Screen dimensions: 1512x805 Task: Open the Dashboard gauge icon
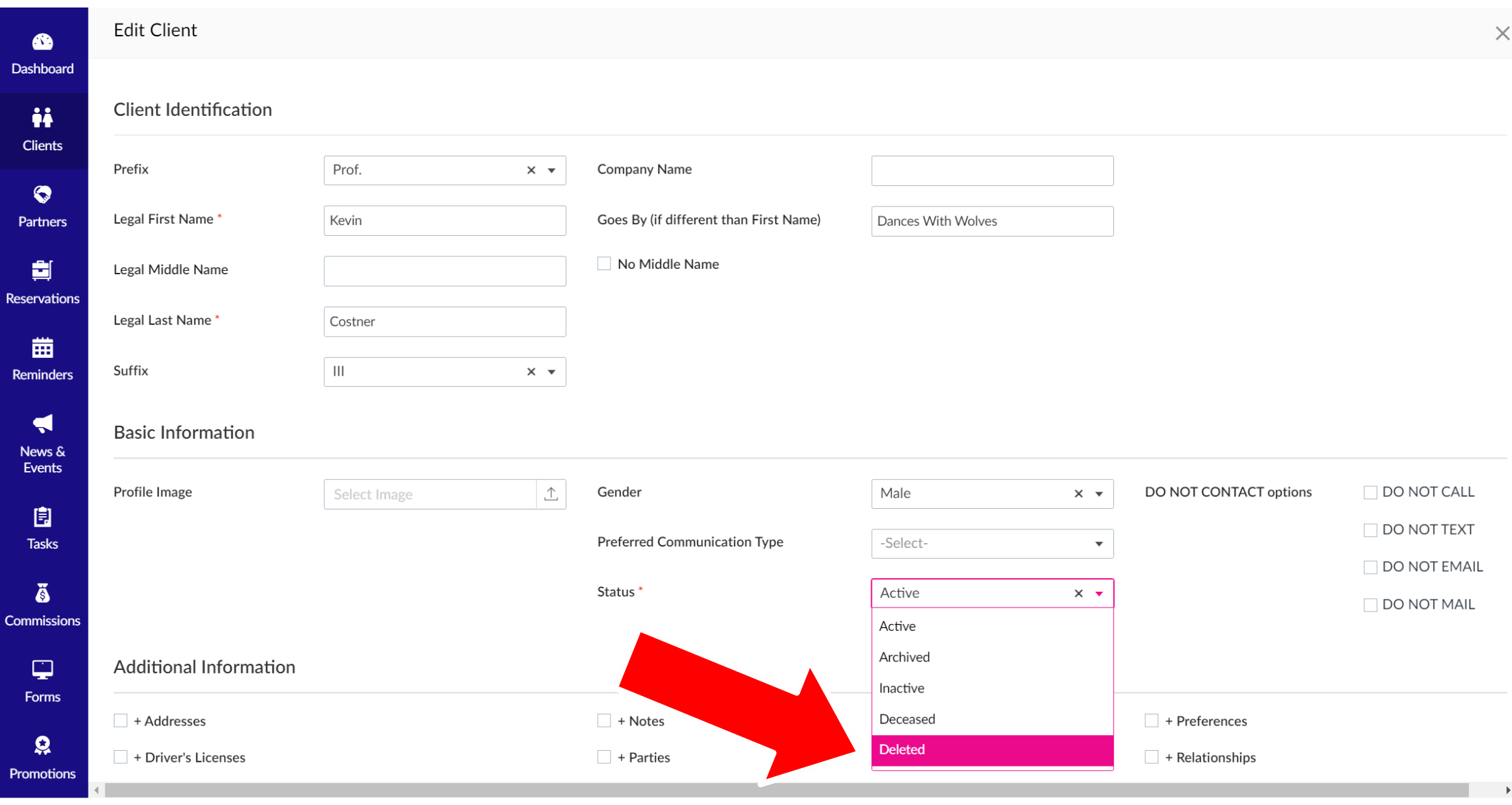[x=42, y=43]
